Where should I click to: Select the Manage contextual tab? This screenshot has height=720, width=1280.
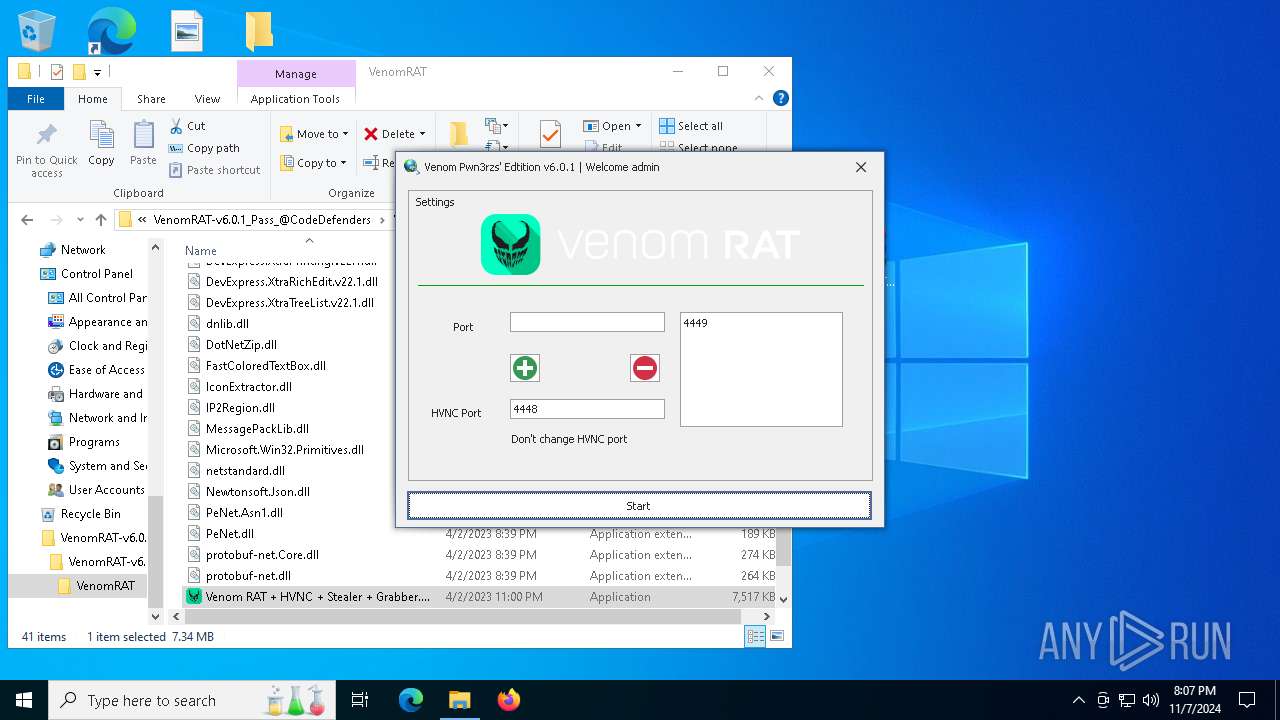296,74
